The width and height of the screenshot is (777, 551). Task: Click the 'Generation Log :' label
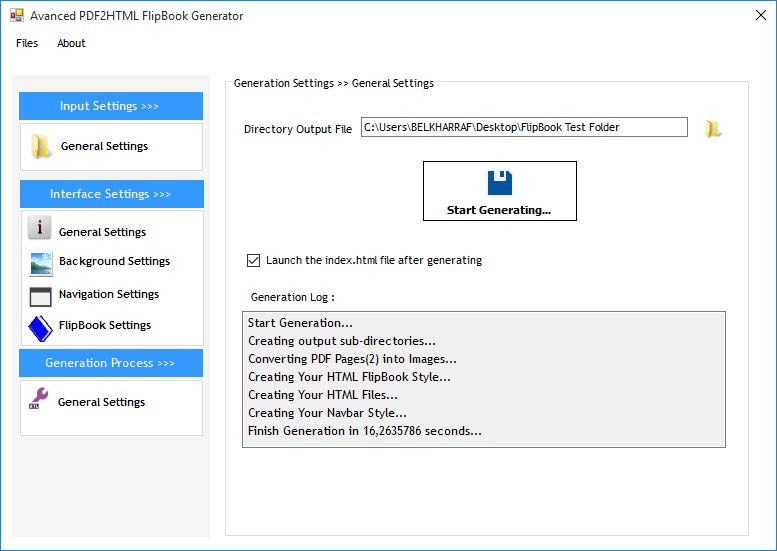pyautogui.click(x=292, y=297)
